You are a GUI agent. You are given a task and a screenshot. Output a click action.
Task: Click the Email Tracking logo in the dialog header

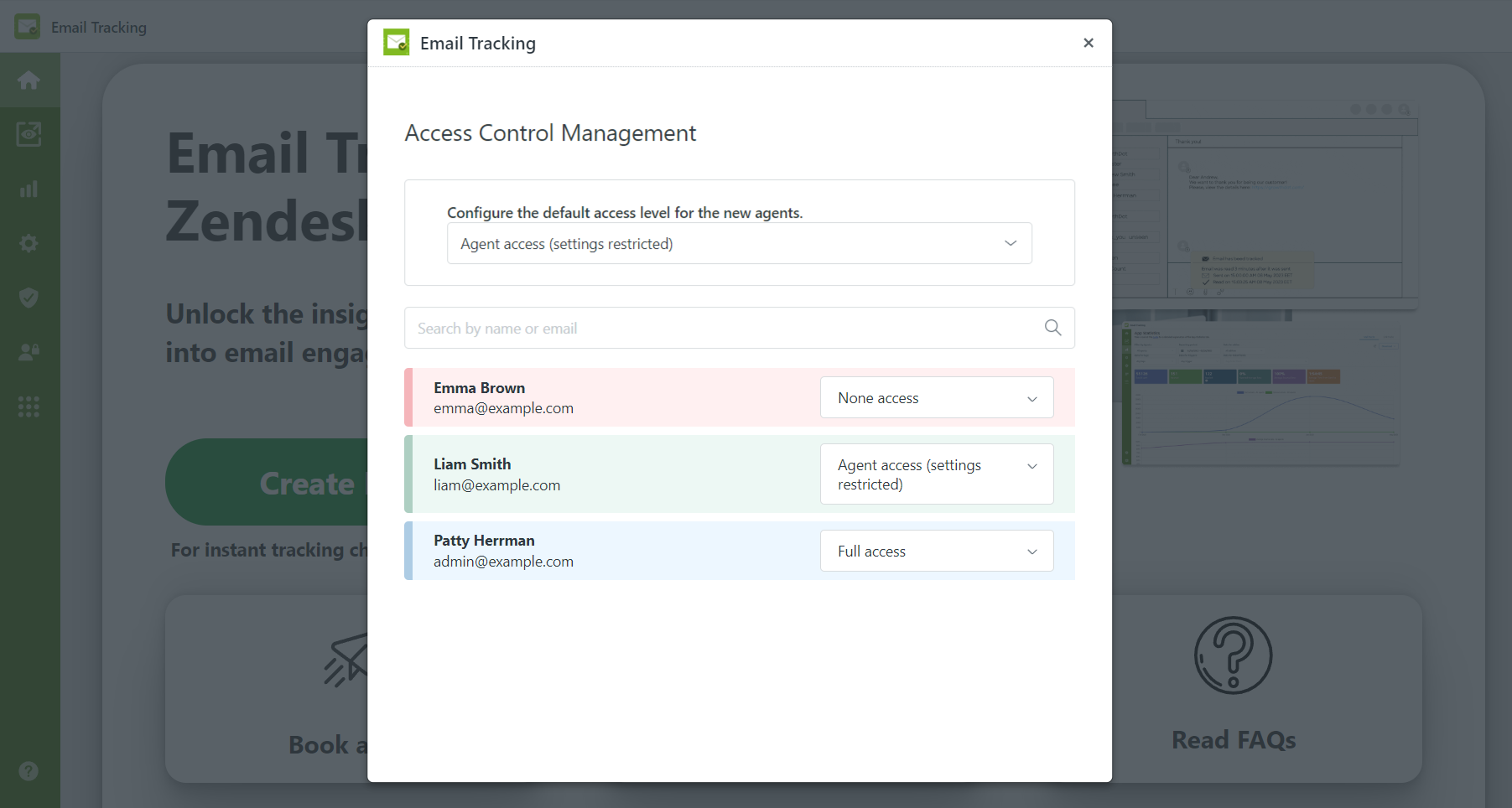click(396, 42)
